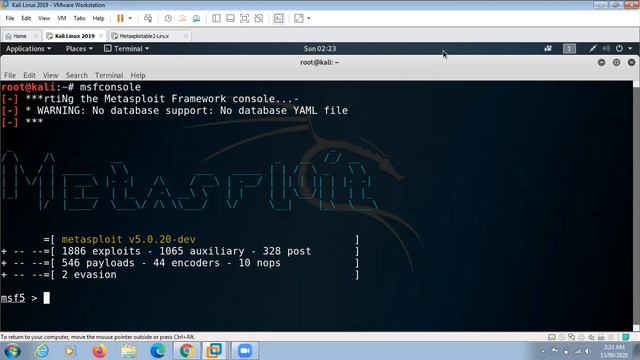Expand the Kali system menu arrow
The image size is (640, 360).
click(630, 49)
